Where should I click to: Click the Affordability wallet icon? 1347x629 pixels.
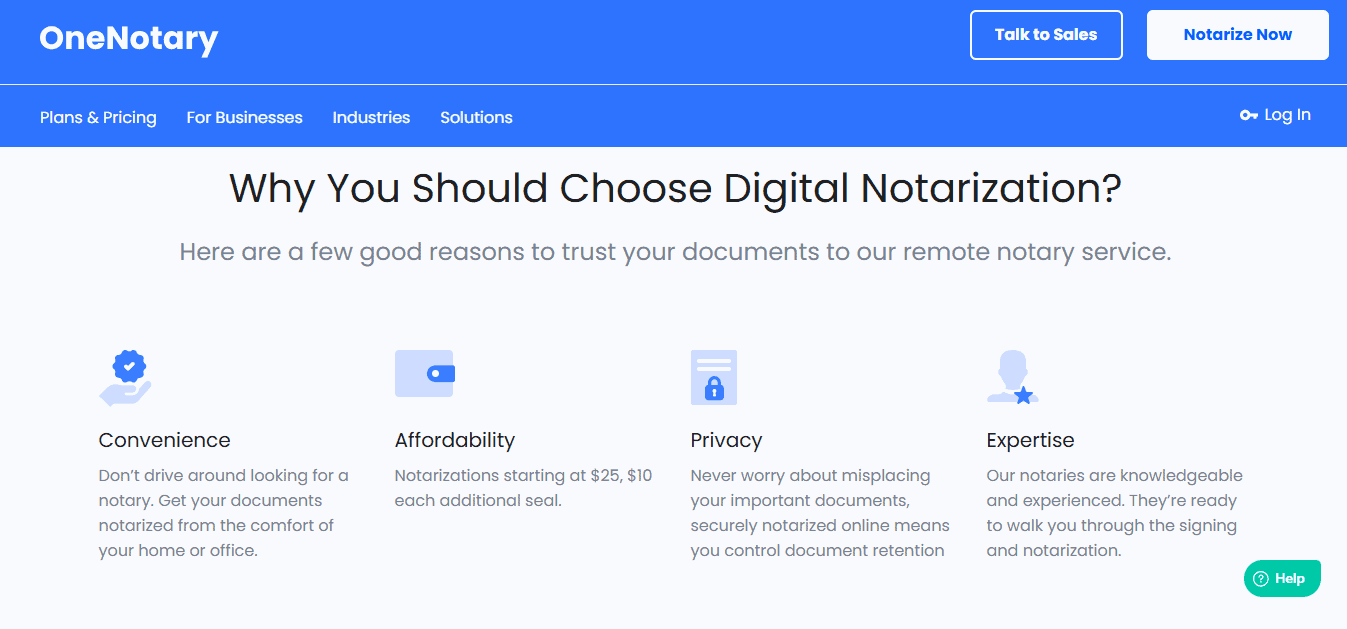425,373
